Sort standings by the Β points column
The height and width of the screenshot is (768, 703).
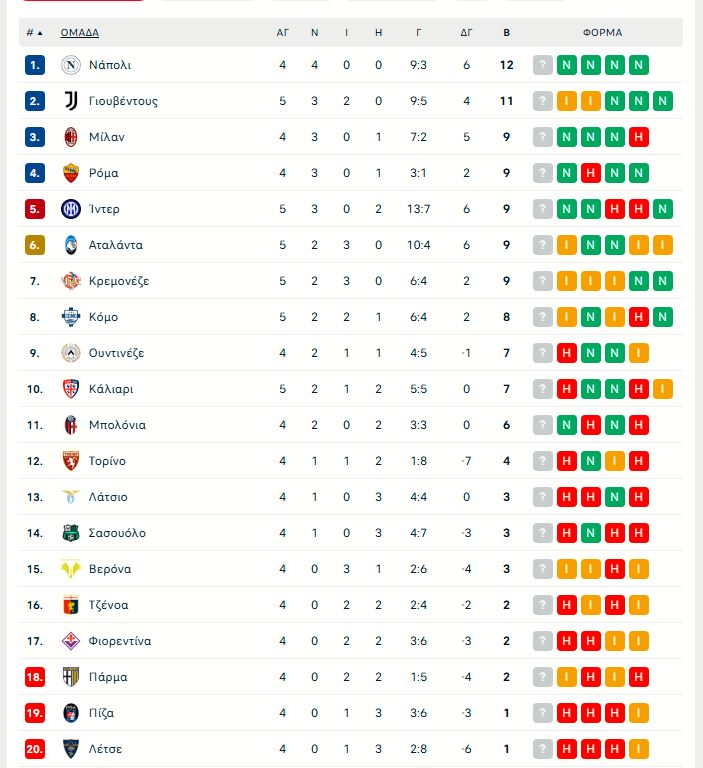(x=507, y=32)
